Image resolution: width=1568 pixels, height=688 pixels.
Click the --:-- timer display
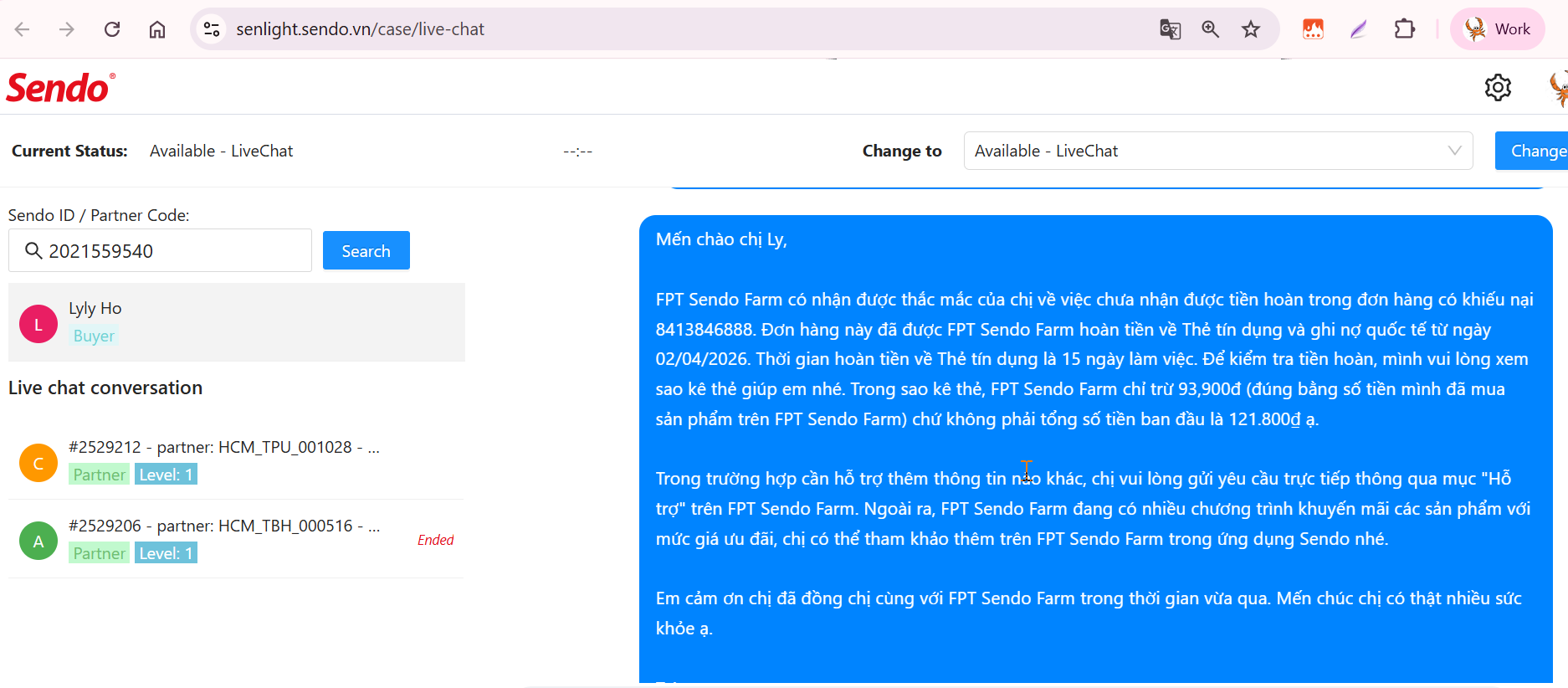coord(577,151)
